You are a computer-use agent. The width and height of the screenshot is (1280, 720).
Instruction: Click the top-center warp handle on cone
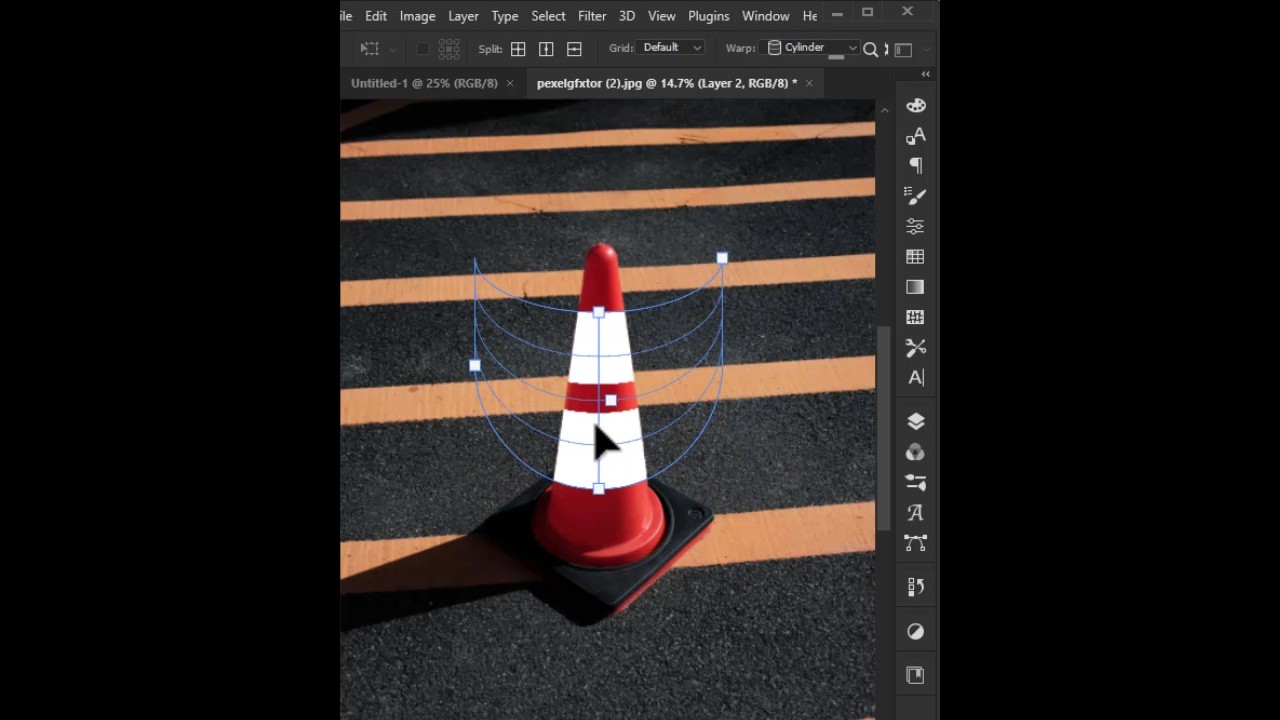point(598,313)
